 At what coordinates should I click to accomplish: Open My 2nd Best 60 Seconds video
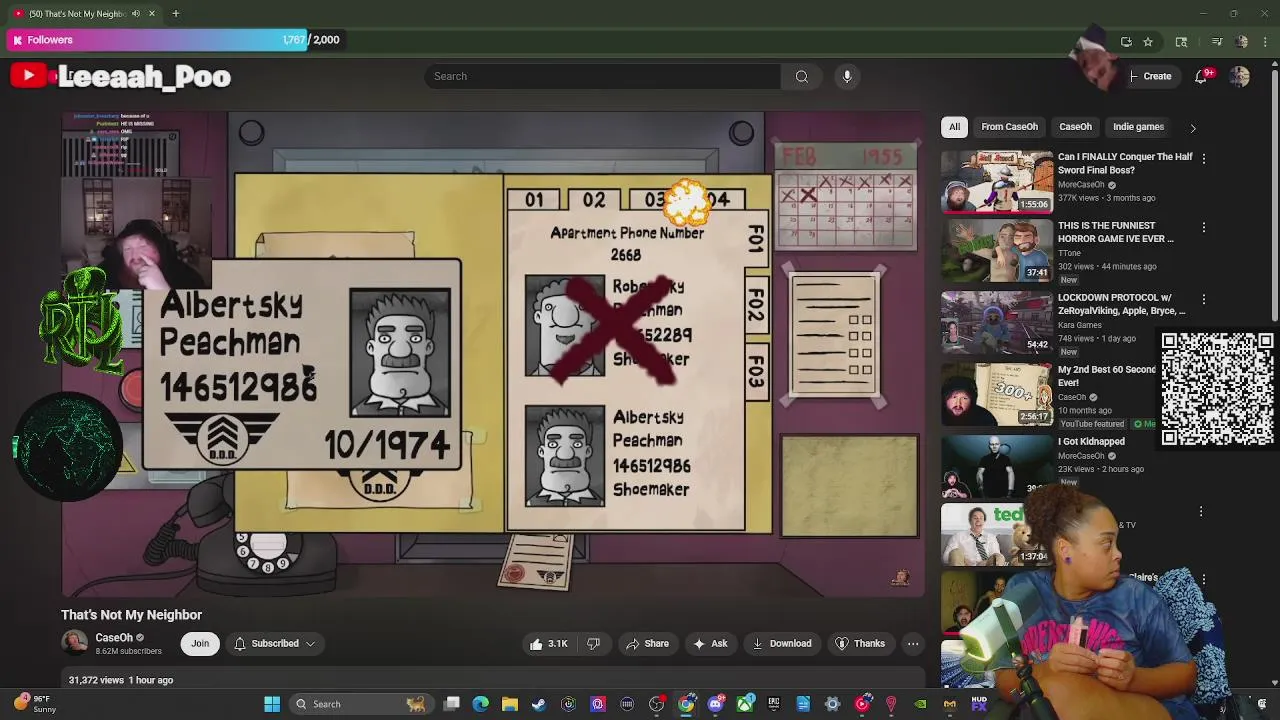point(1106,376)
